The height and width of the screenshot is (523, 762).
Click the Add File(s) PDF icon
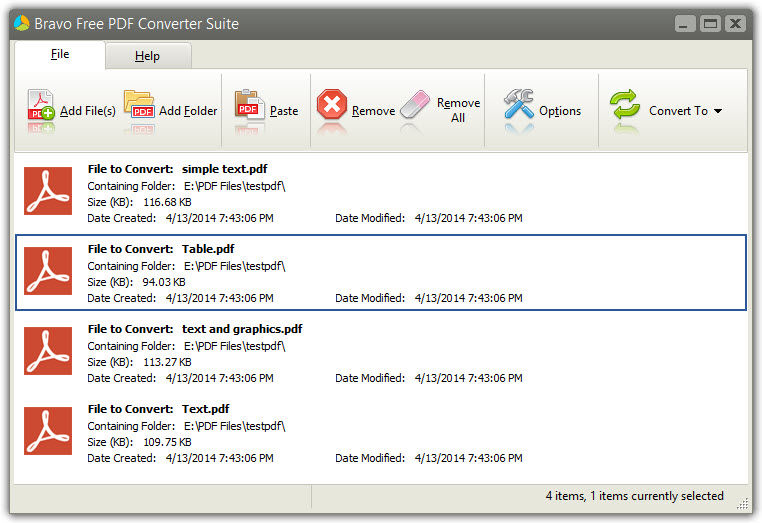click(41, 105)
